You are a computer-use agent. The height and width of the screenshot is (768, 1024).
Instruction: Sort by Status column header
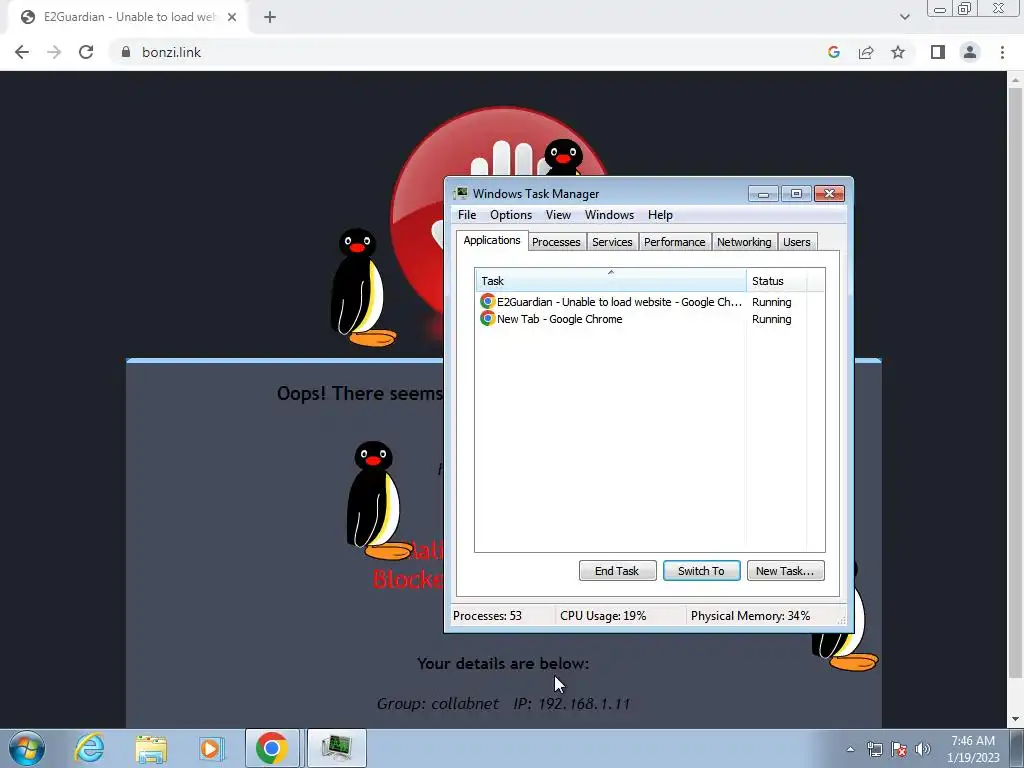777,281
